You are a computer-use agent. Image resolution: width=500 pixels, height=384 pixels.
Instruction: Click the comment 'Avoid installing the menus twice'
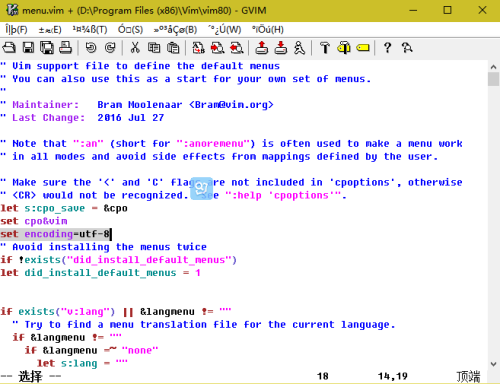pyautogui.click(x=109, y=247)
